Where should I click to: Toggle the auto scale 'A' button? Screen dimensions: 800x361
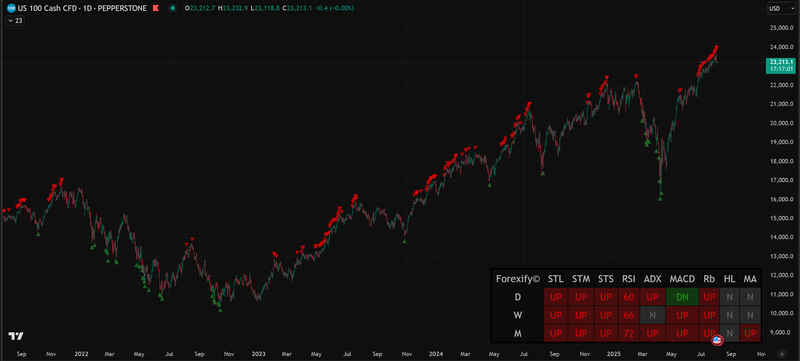(782, 353)
